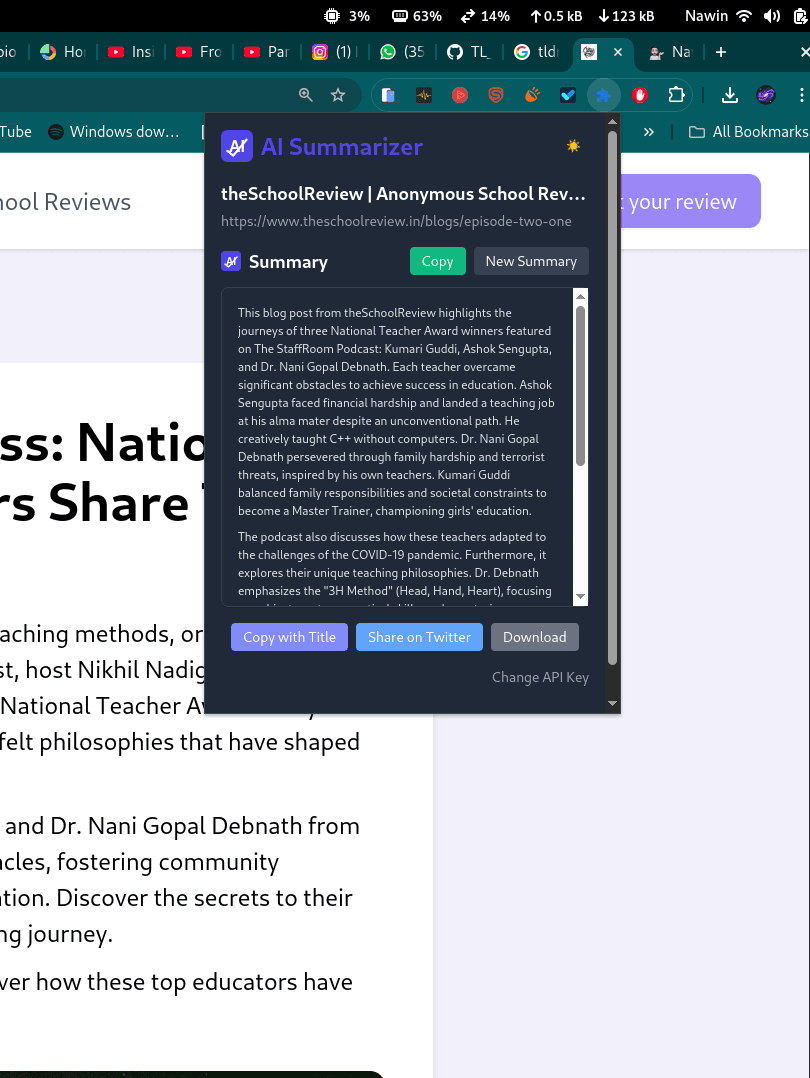Screen dimensions: 810x1078
Task: Open the orange extension icon
Action: tap(532, 96)
